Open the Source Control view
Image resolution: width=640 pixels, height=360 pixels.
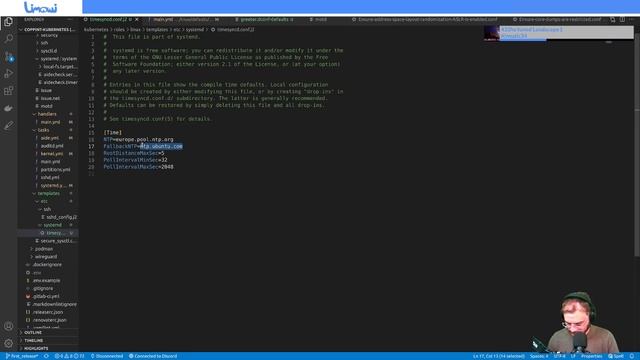pos(9,56)
